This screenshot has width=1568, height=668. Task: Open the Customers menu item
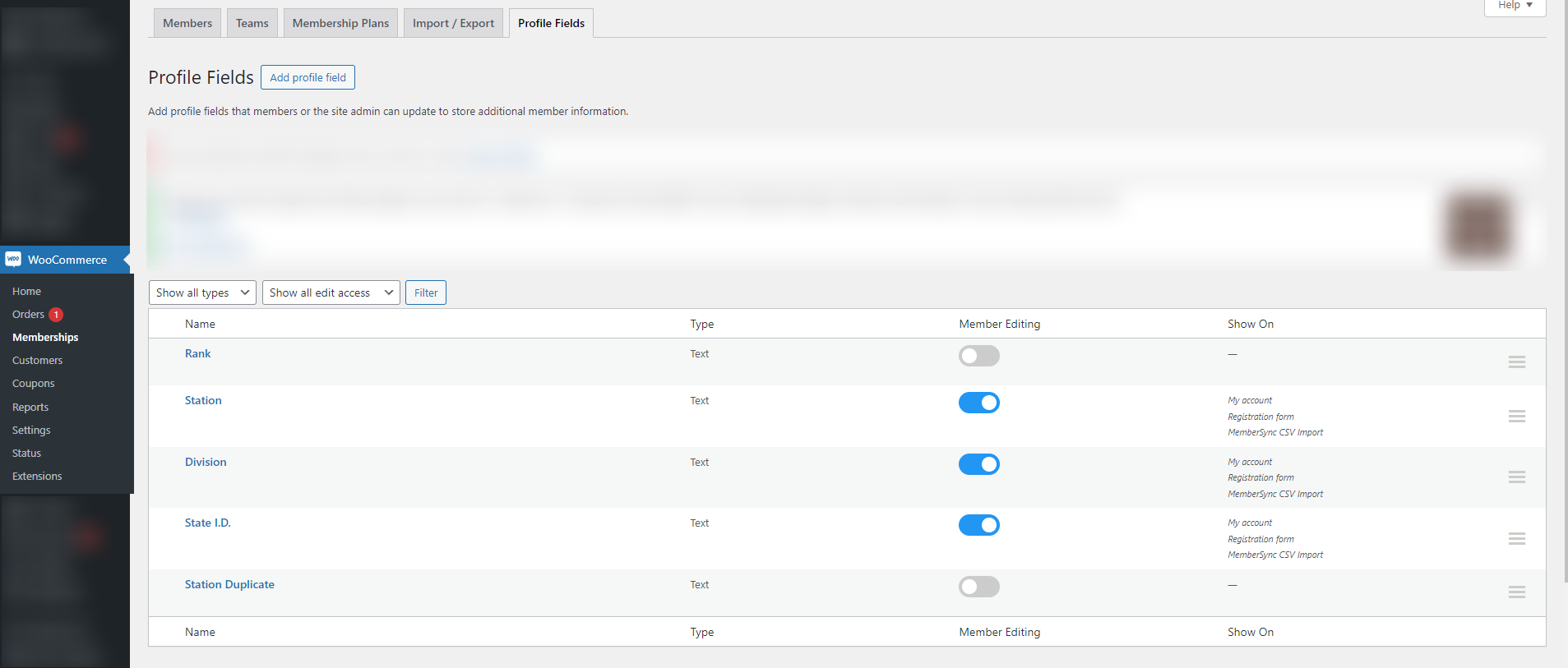tap(37, 361)
